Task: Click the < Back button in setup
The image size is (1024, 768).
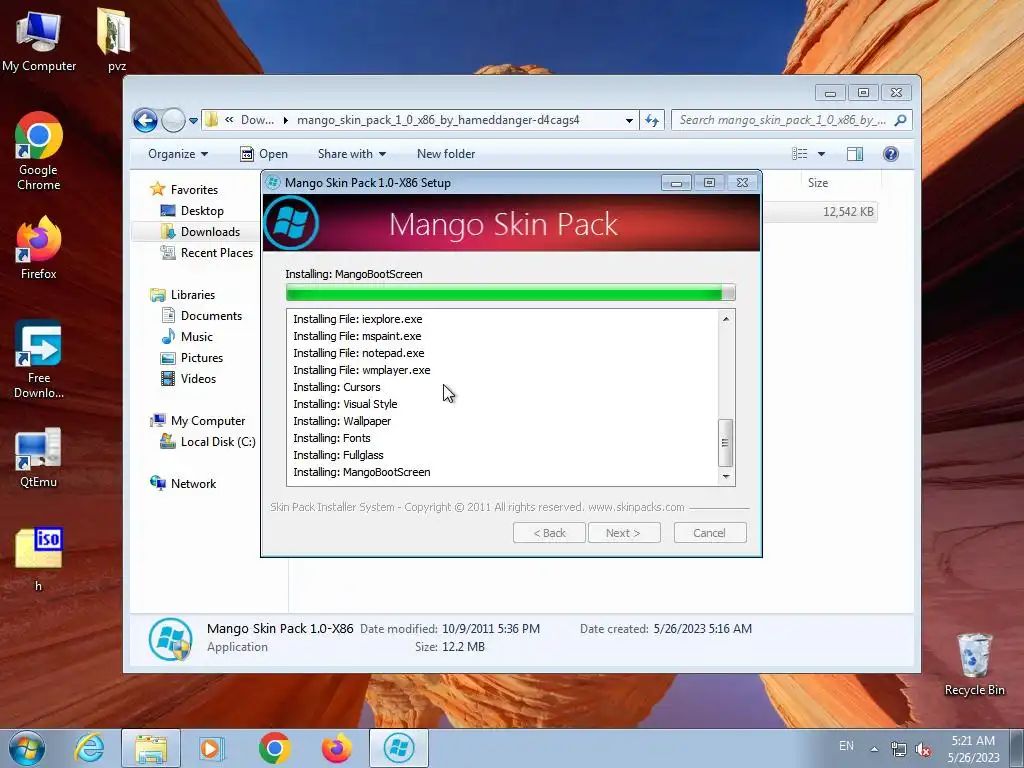Action: (549, 533)
